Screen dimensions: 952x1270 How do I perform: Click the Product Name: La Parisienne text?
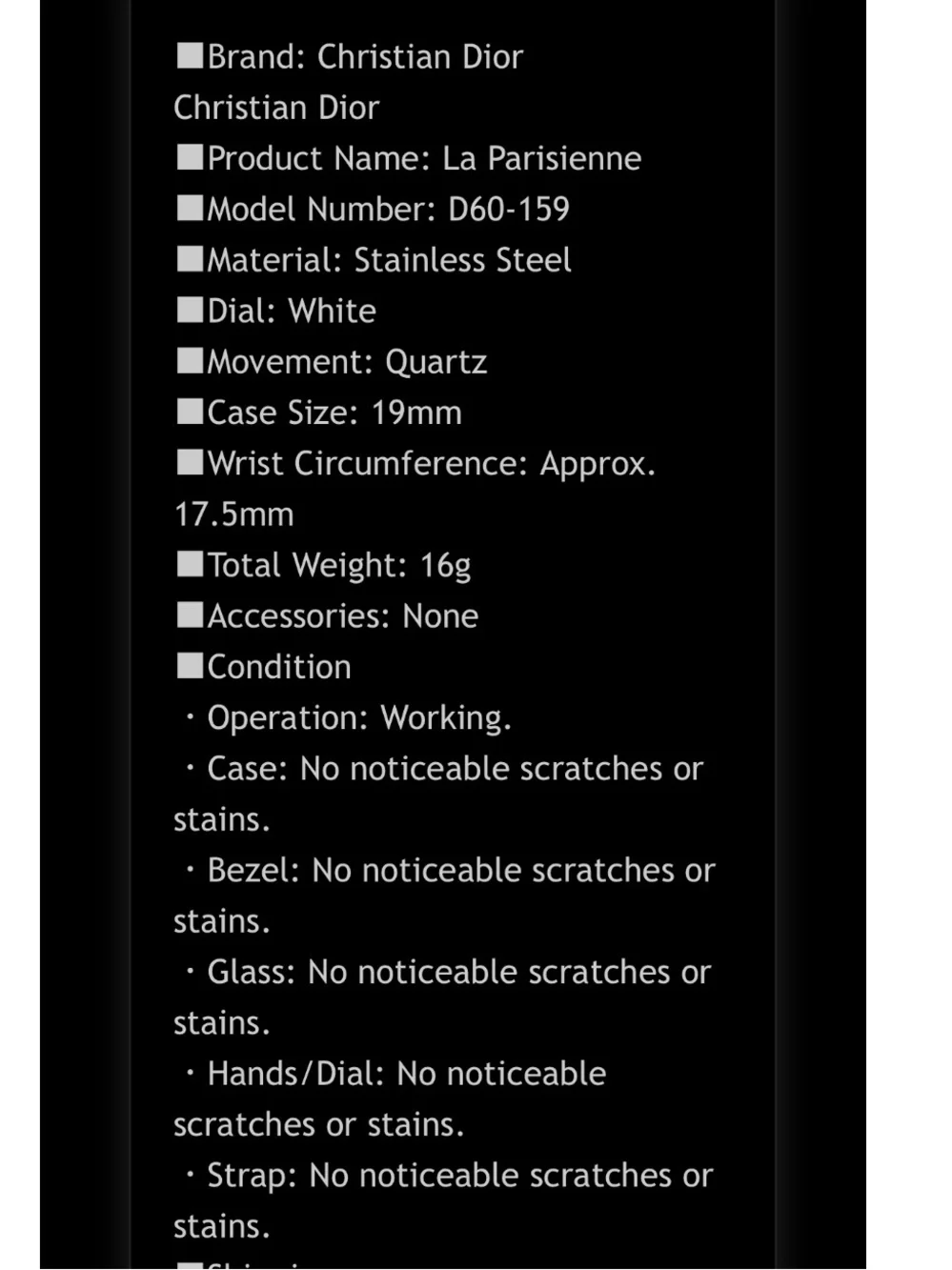pos(409,158)
